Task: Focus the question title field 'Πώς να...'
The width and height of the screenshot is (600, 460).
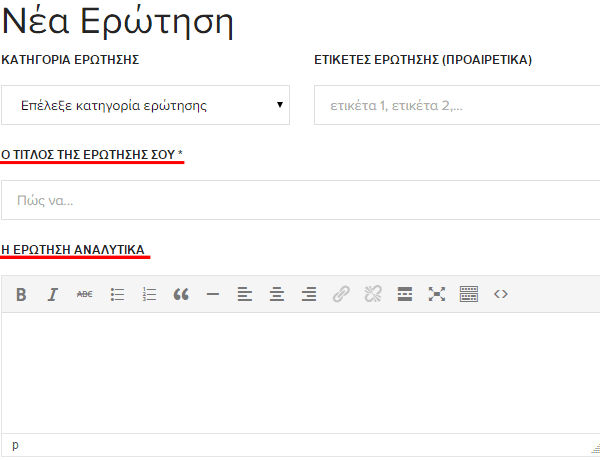Action: pos(300,200)
